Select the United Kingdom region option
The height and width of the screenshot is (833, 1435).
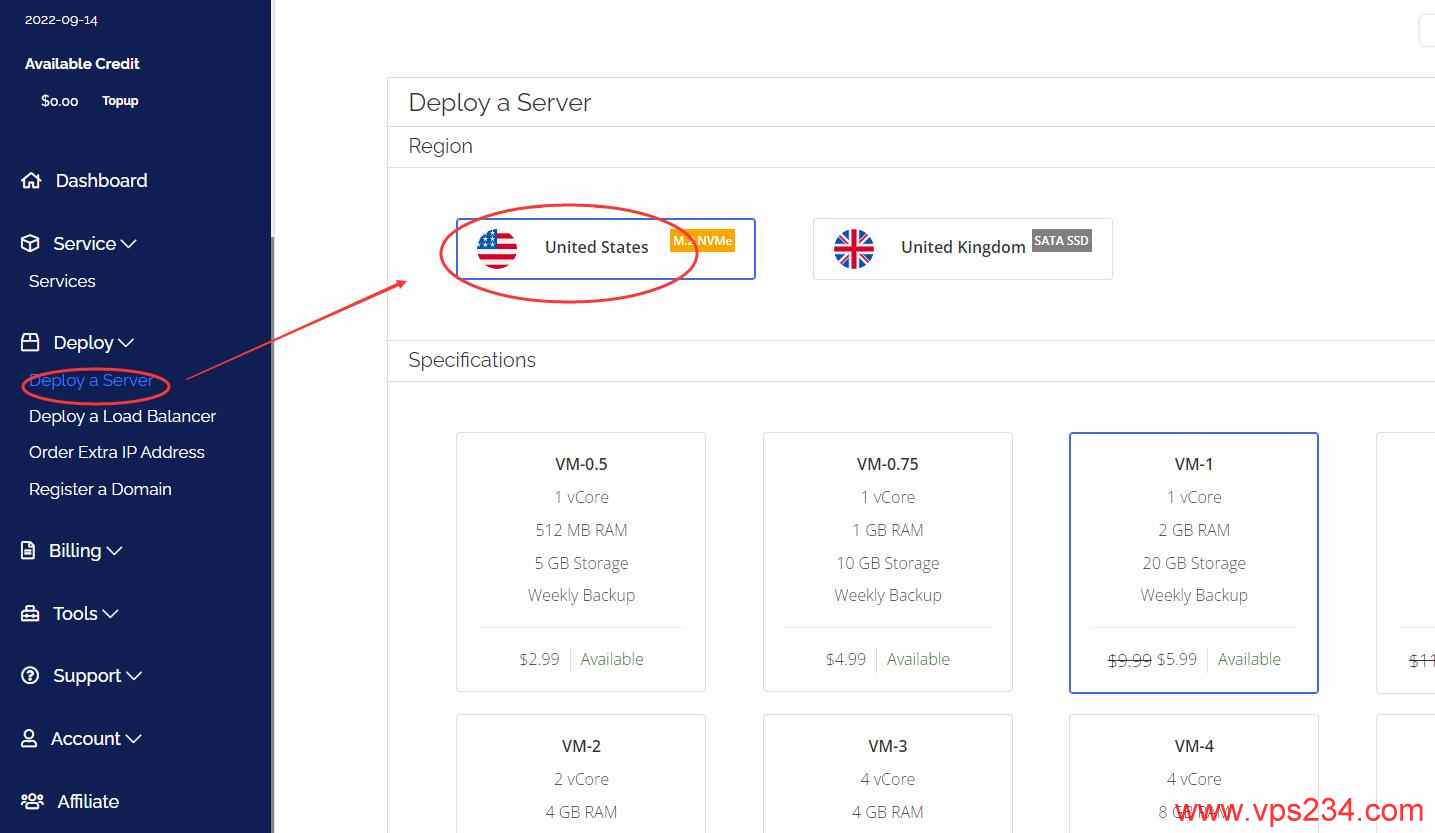click(x=962, y=248)
